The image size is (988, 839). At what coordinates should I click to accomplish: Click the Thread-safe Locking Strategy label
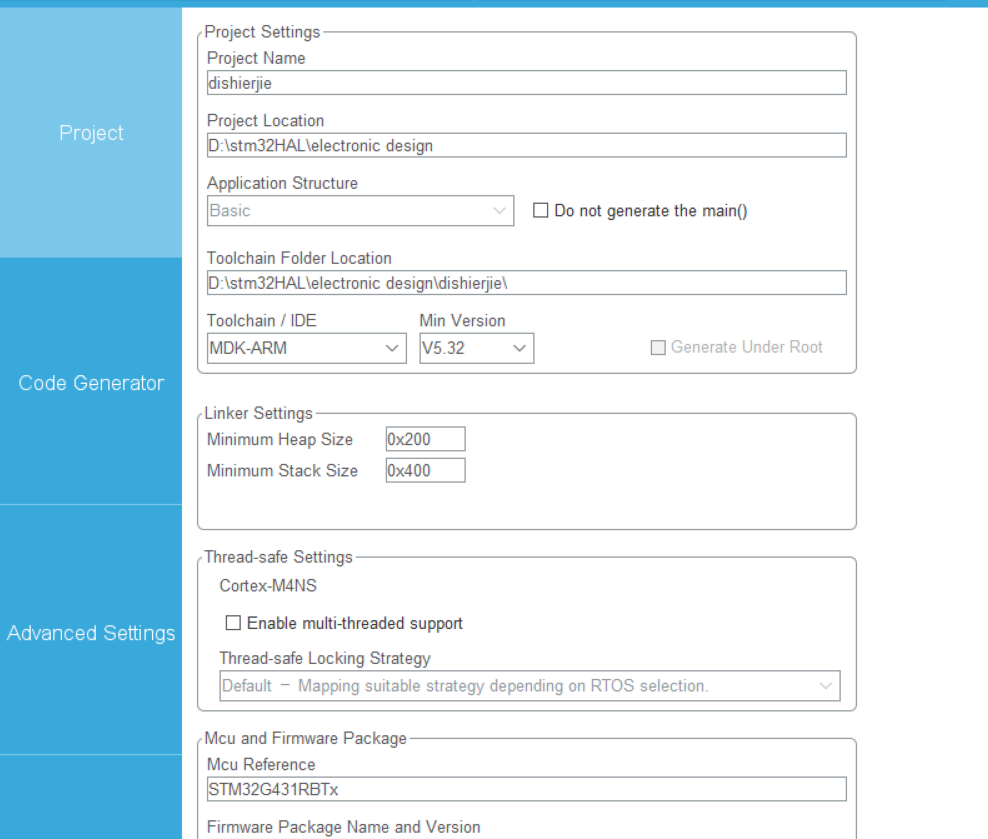325,658
